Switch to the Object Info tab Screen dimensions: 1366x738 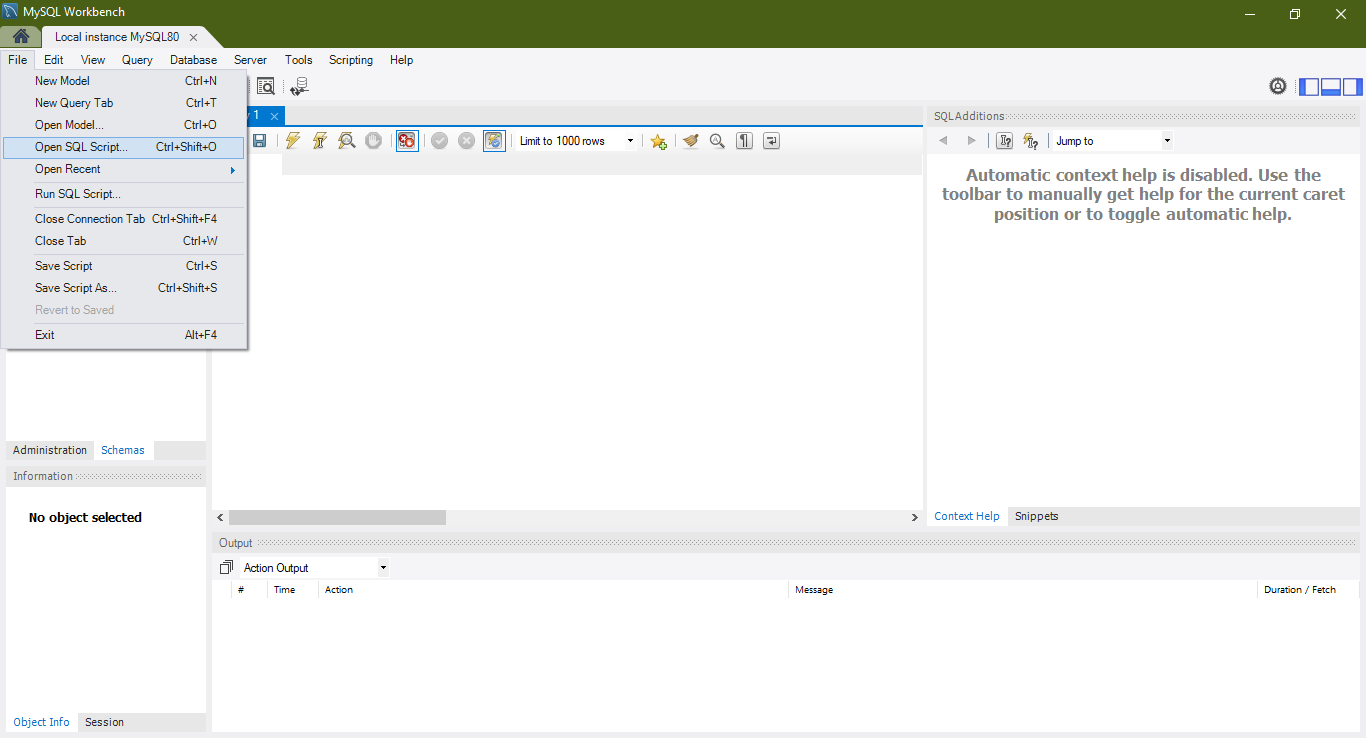click(42, 722)
